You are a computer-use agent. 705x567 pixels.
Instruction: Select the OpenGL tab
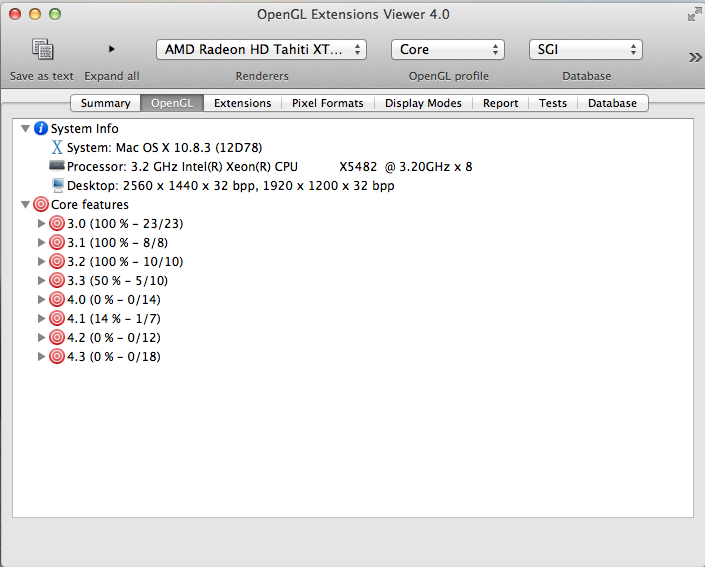(x=172, y=103)
